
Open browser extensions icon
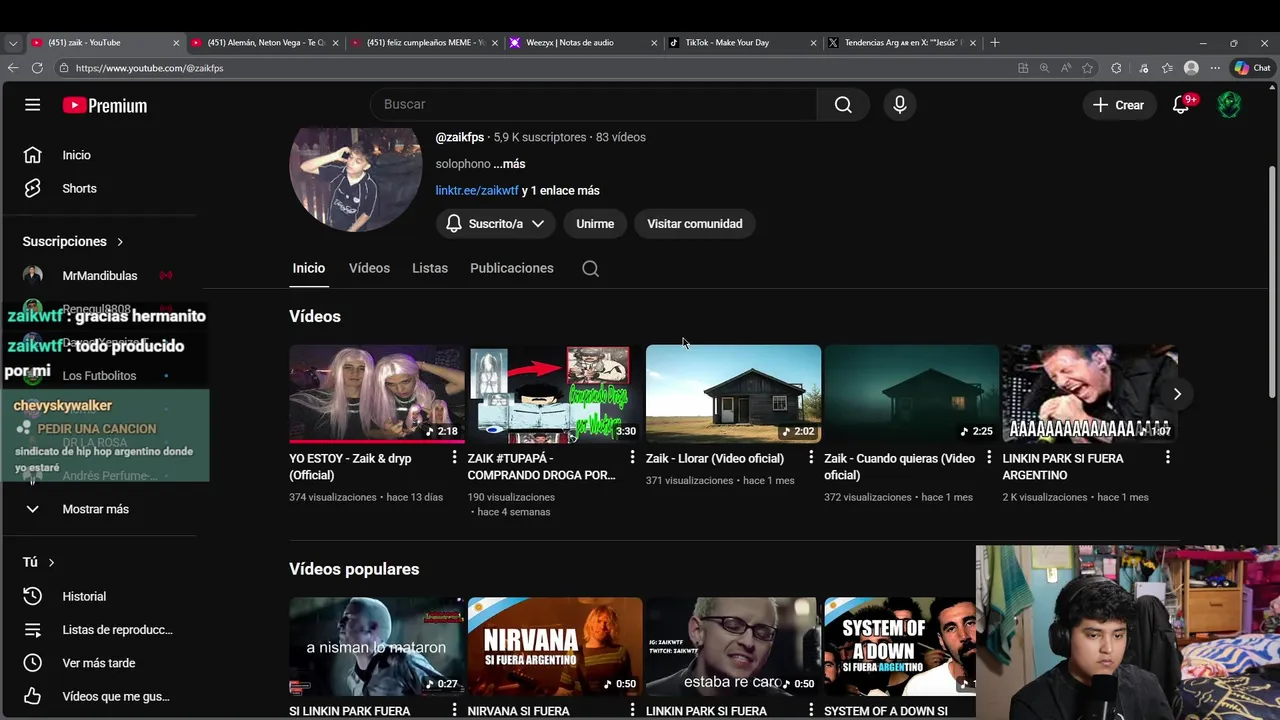pyautogui.click(x=1116, y=68)
